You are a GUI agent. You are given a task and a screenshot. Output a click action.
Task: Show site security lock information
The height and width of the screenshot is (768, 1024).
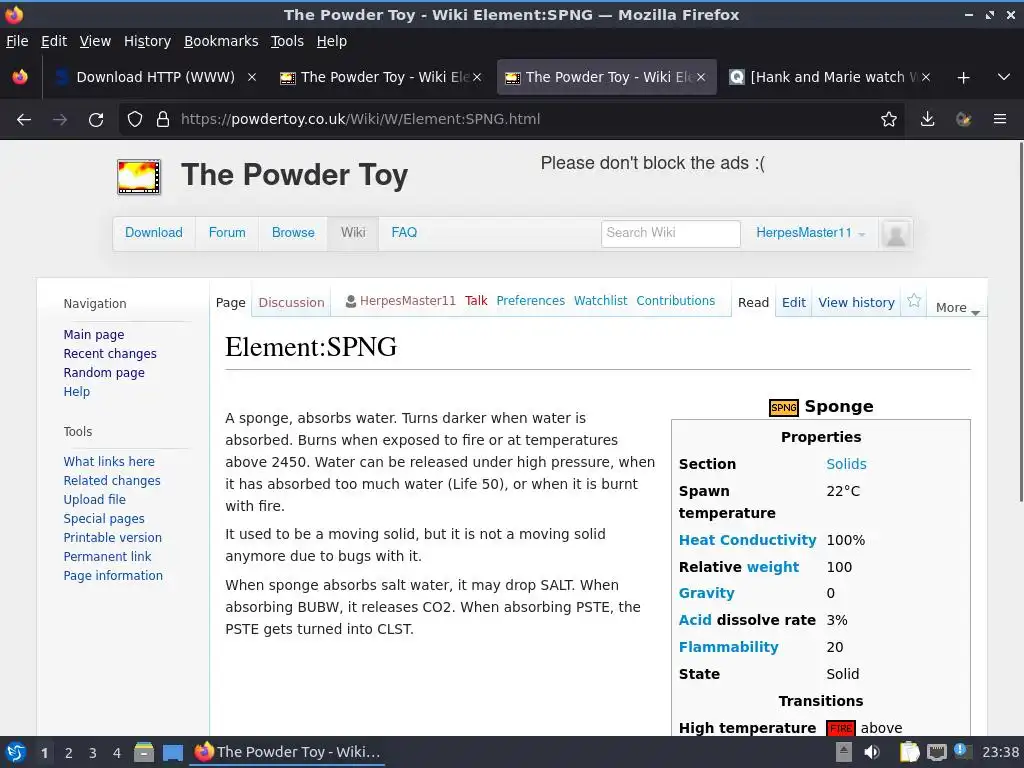(163, 120)
